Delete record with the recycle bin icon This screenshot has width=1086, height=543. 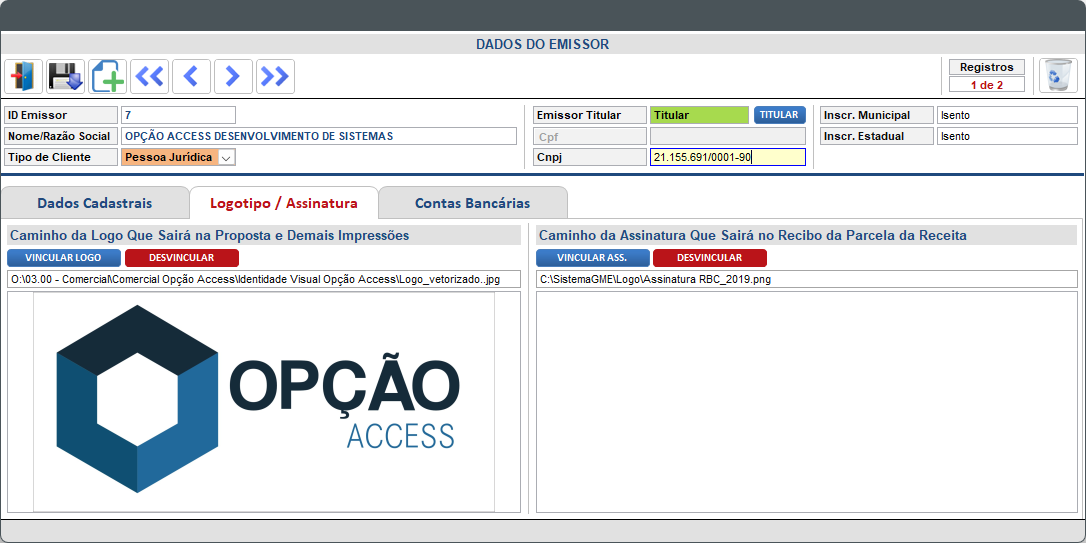(x=1058, y=75)
